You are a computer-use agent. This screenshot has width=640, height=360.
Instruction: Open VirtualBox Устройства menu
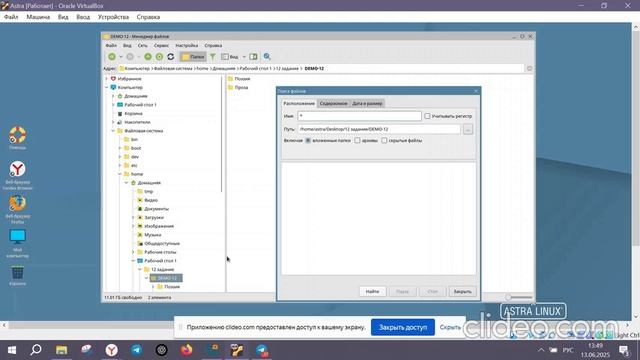tap(113, 17)
